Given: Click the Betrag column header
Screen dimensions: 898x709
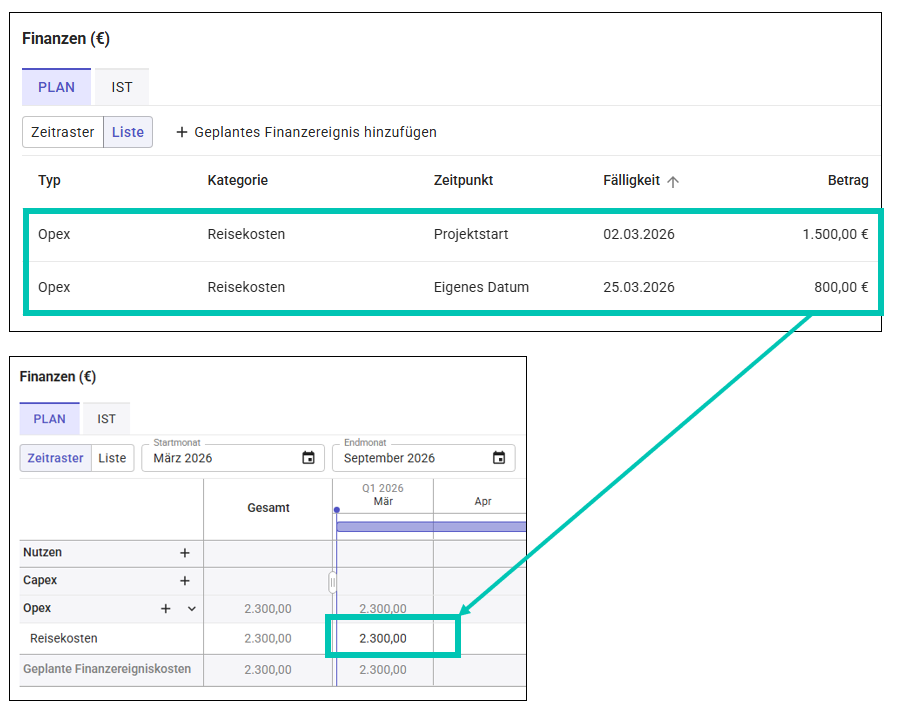Looking at the screenshot, I should (x=848, y=181).
